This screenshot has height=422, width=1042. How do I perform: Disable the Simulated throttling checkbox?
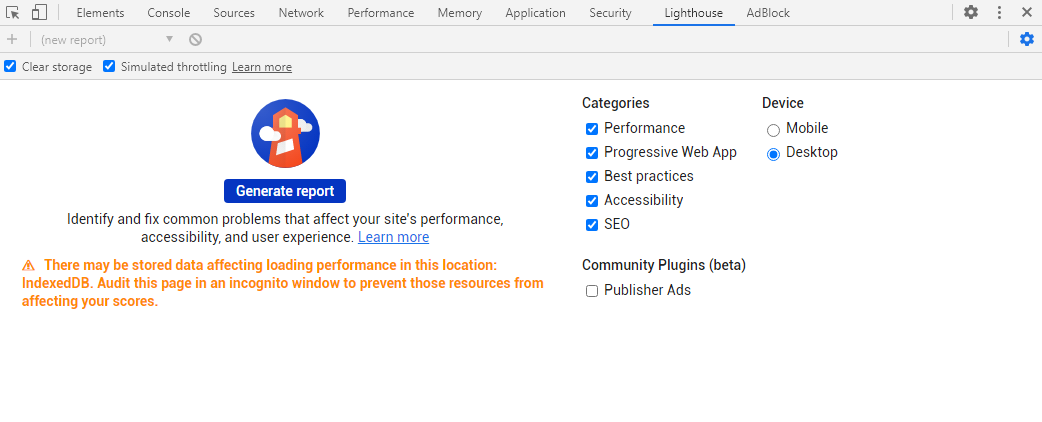109,67
